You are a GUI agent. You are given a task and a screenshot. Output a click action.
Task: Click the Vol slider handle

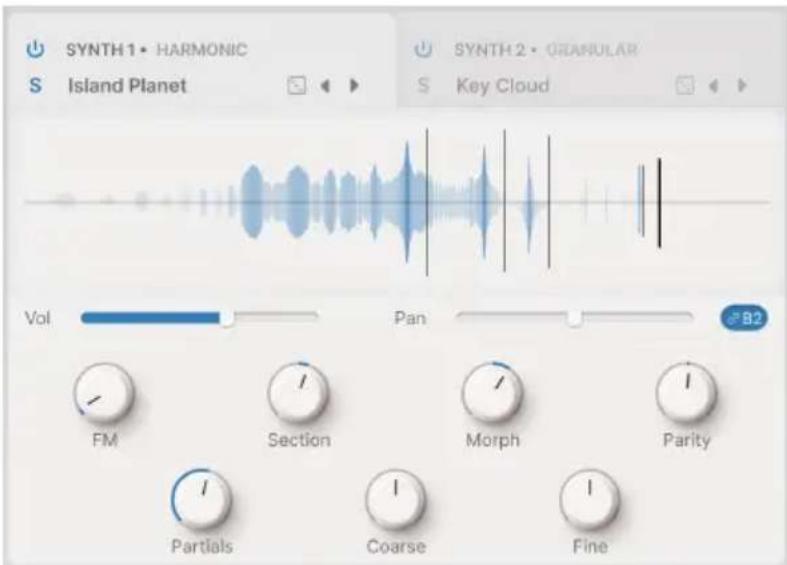[x=227, y=318]
